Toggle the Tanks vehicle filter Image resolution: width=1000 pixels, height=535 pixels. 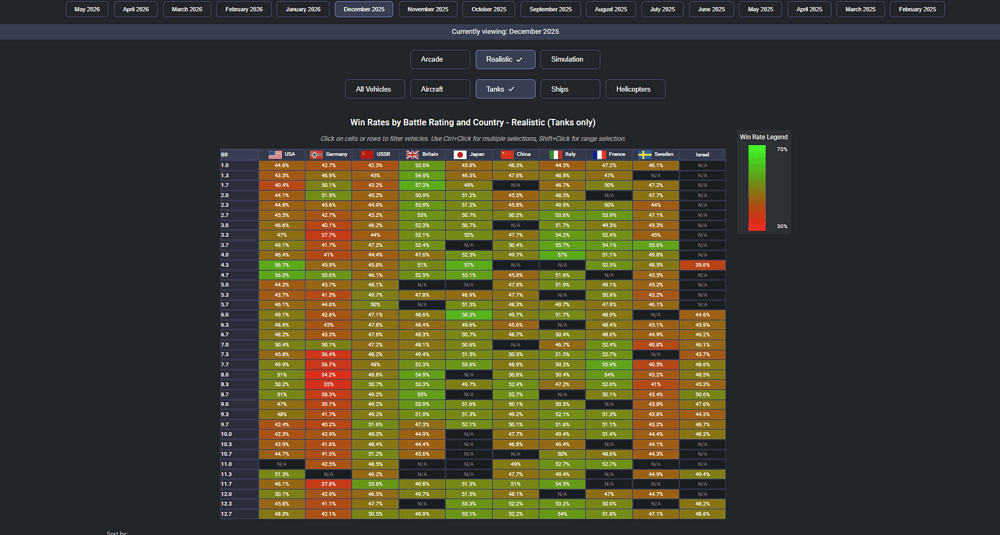click(505, 89)
